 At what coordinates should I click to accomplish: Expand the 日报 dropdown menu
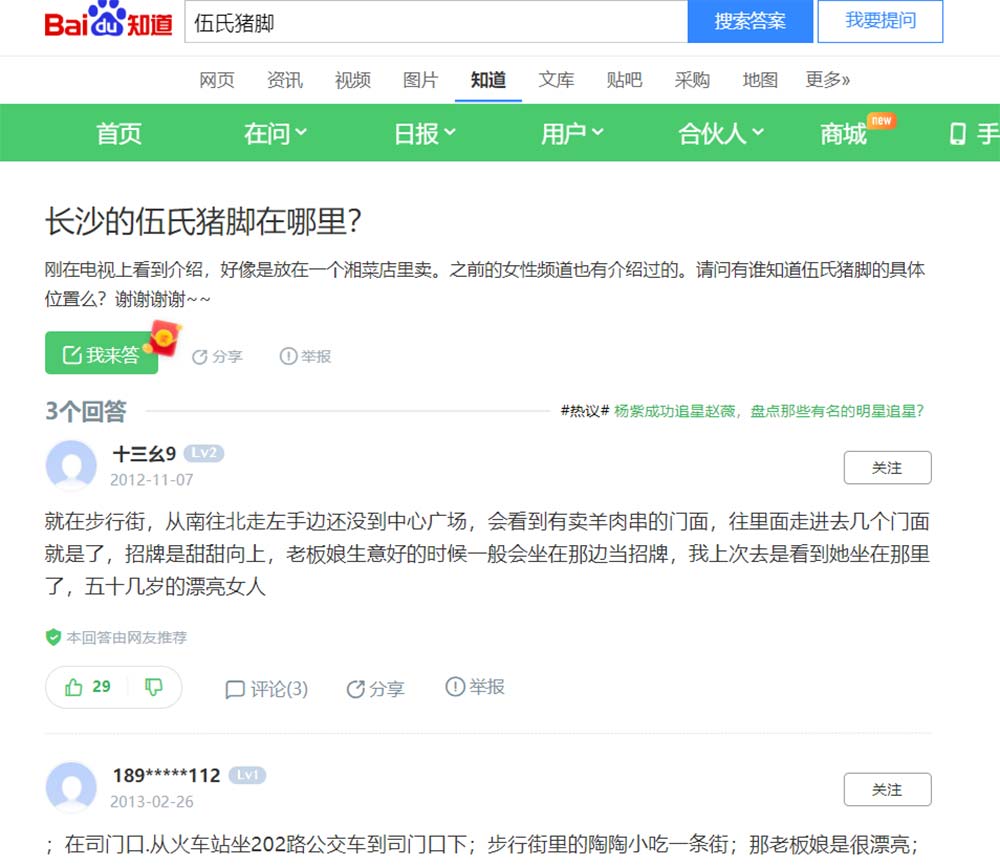pos(424,133)
